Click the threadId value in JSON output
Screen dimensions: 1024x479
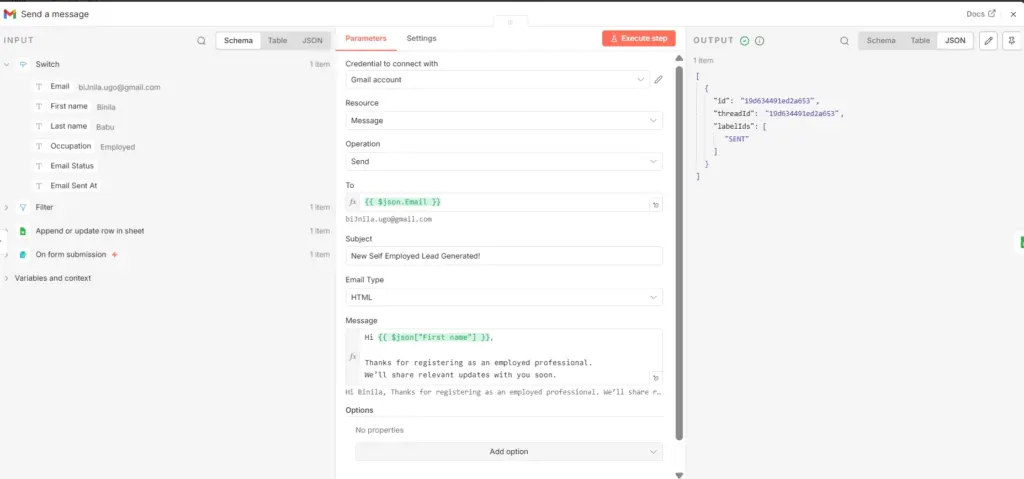(802, 114)
